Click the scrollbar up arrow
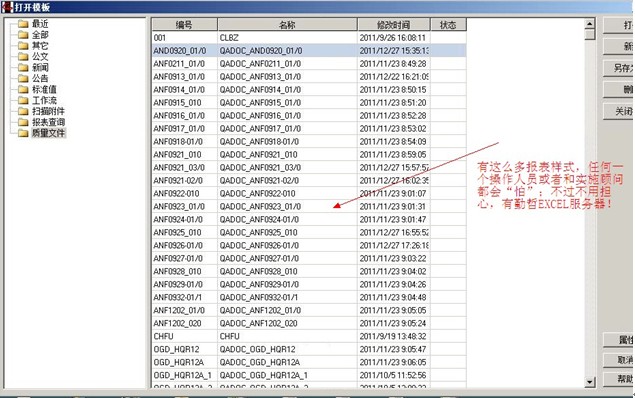The image size is (635, 398). point(590,23)
